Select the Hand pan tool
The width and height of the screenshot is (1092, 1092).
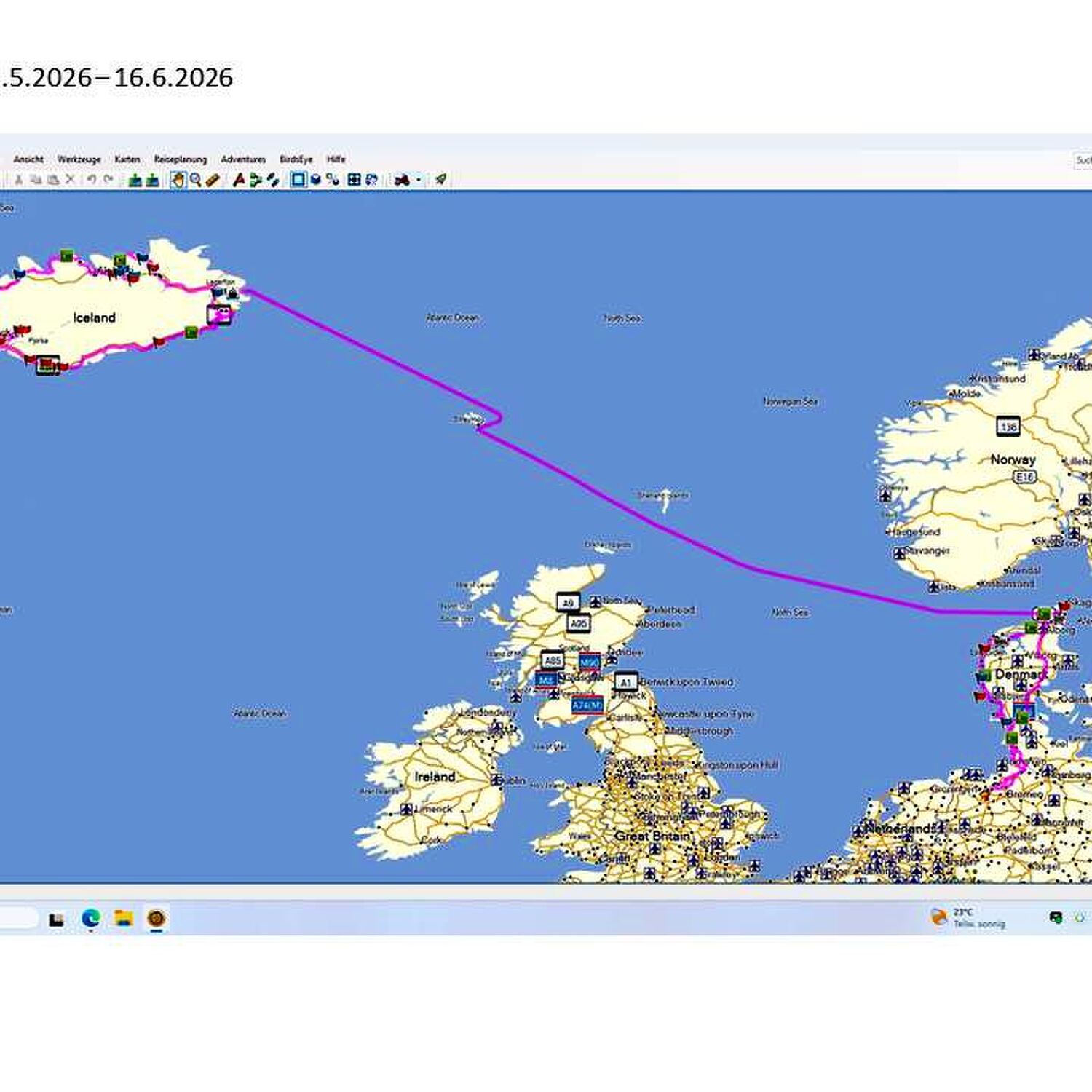[x=178, y=179]
